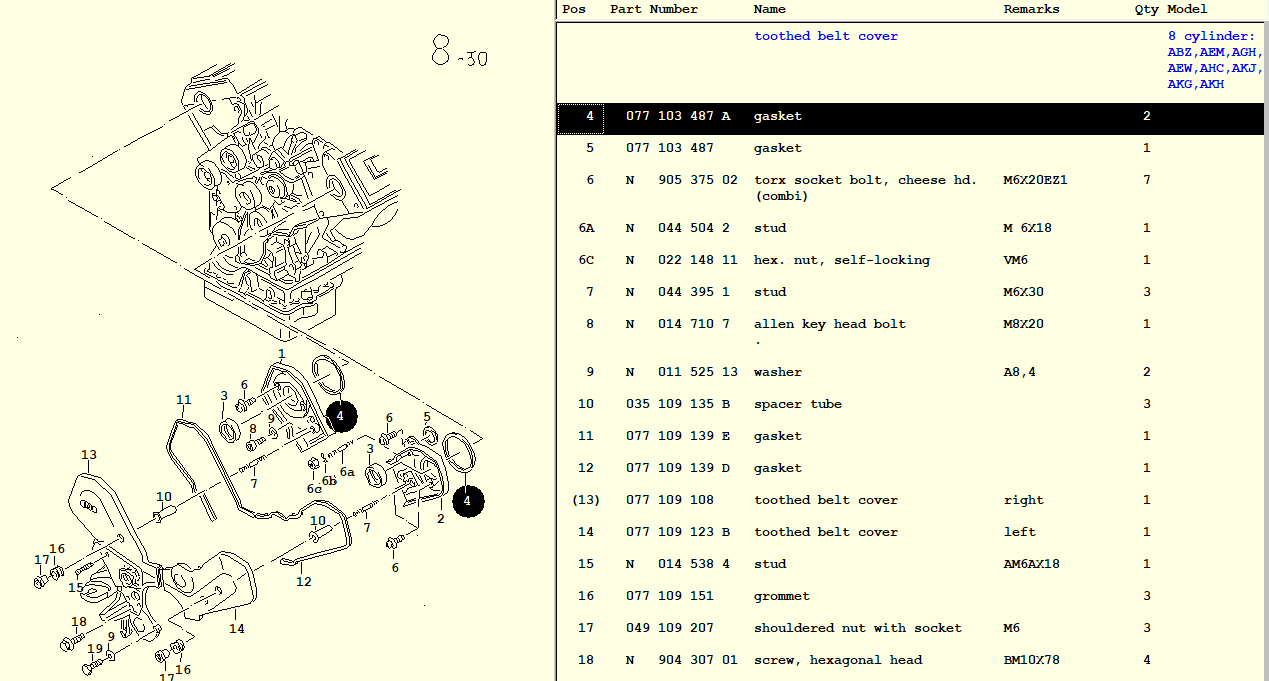
Task: Select callout number 14 in the diagram
Action: click(x=236, y=629)
